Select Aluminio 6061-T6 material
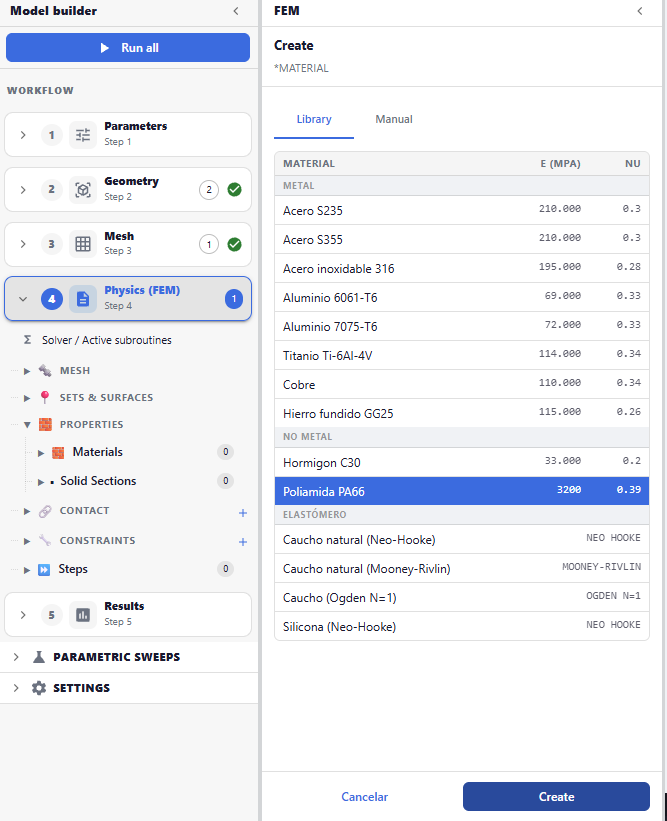Image resolution: width=667 pixels, height=821 pixels. (x=462, y=297)
